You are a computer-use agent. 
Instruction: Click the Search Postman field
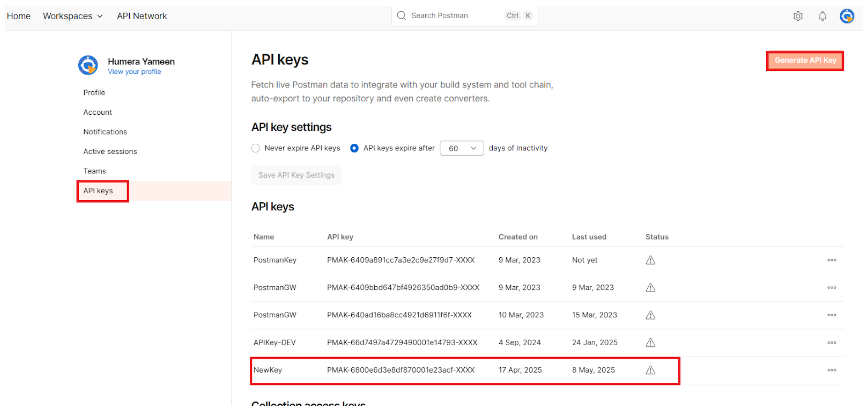pos(466,16)
